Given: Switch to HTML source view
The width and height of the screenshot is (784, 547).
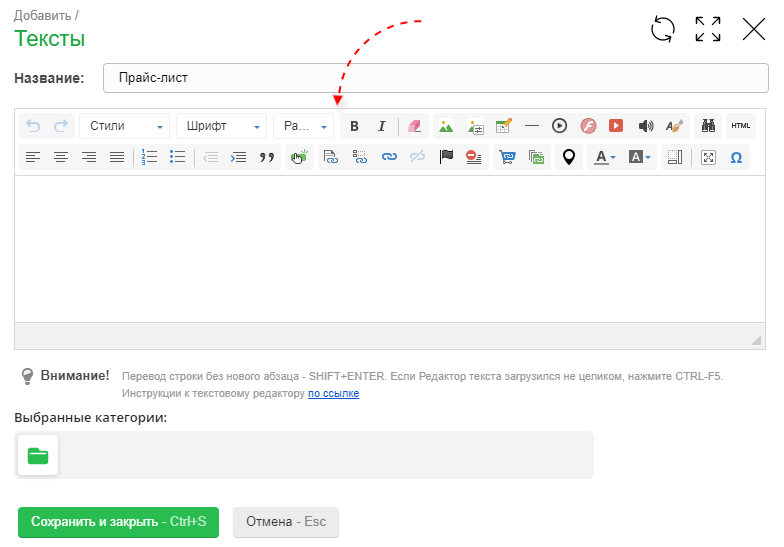Looking at the screenshot, I should pyautogui.click(x=740, y=126).
